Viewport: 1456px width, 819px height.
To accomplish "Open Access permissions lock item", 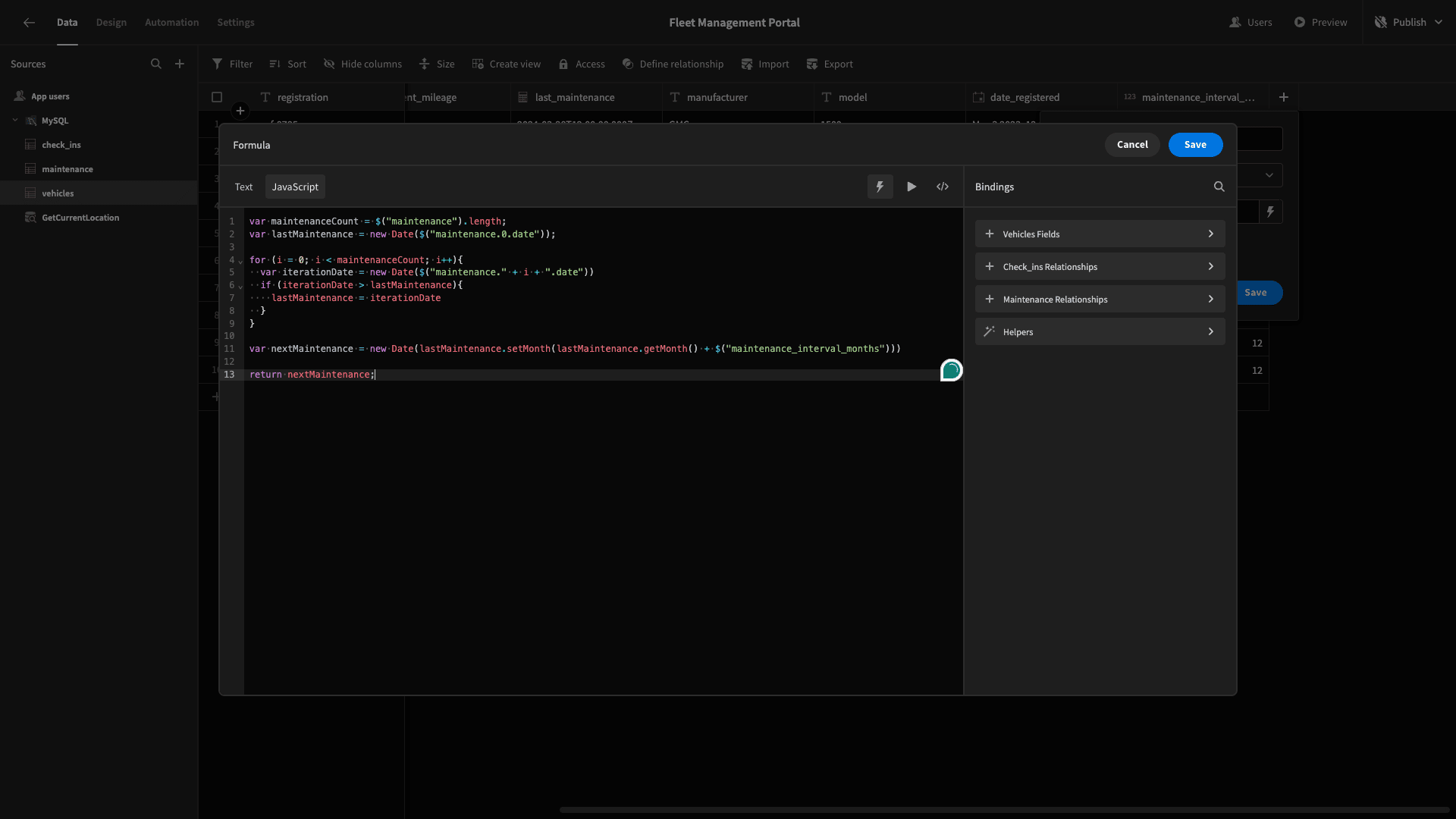I will tap(582, 64).
